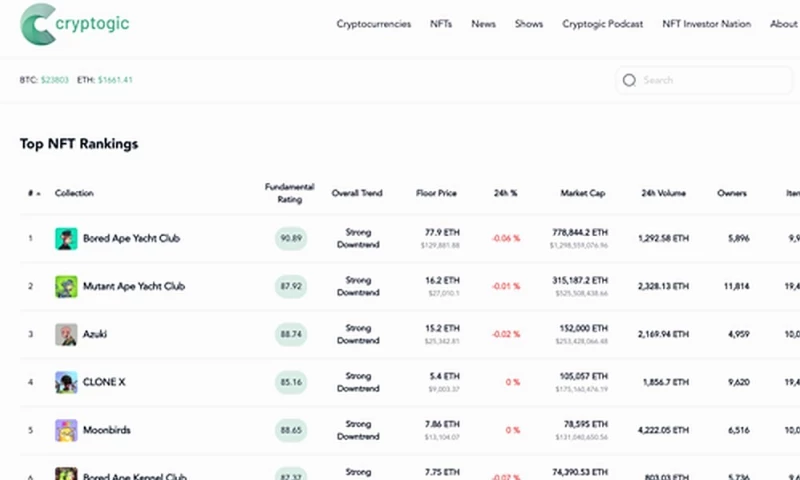Click the 15.2 ETH floor price
The height and width of the screenshot is (480, 800).
tap(442, 329)
